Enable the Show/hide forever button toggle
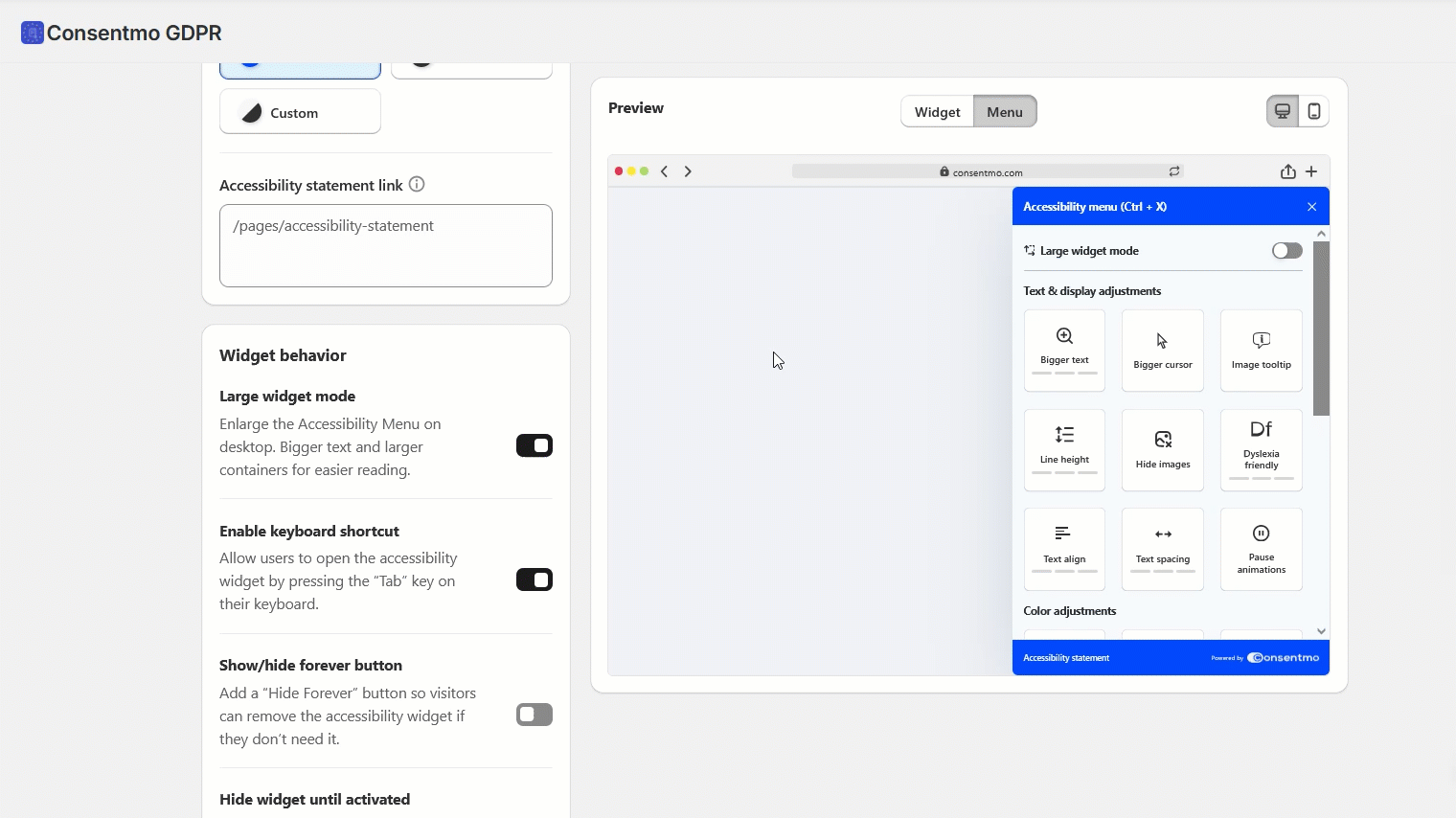This screenshot has width=1456, height=818. coord(535,715)
